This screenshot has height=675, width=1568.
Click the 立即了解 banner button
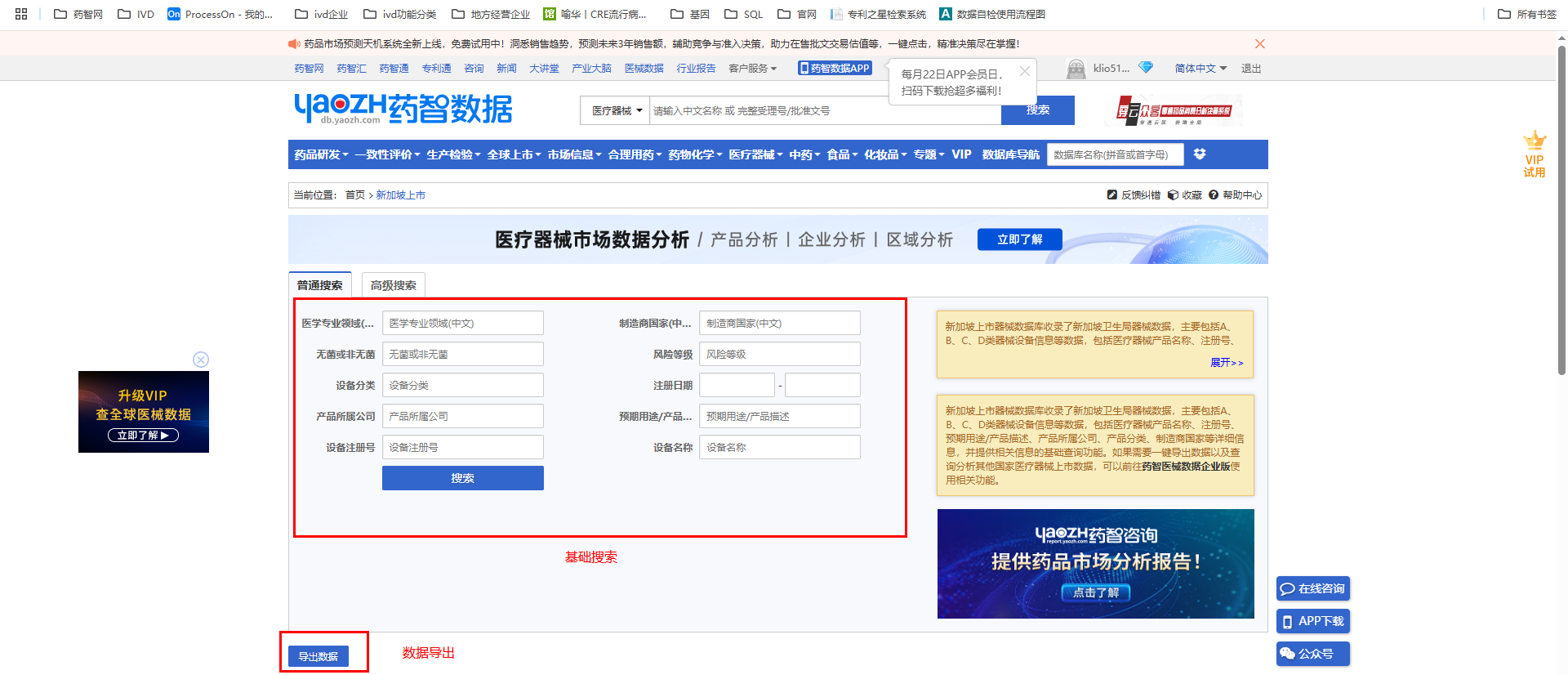point(1019,239)
